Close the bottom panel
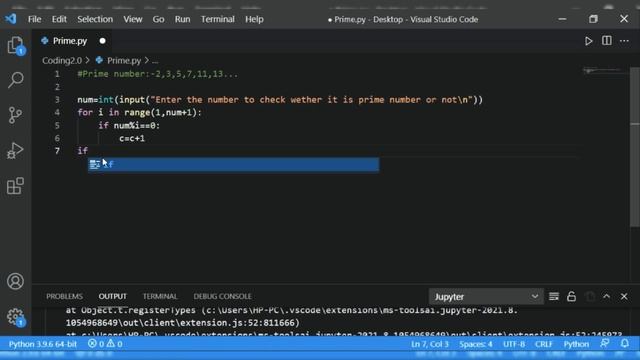This screenshot has width=640, height=360. [624, 296]
